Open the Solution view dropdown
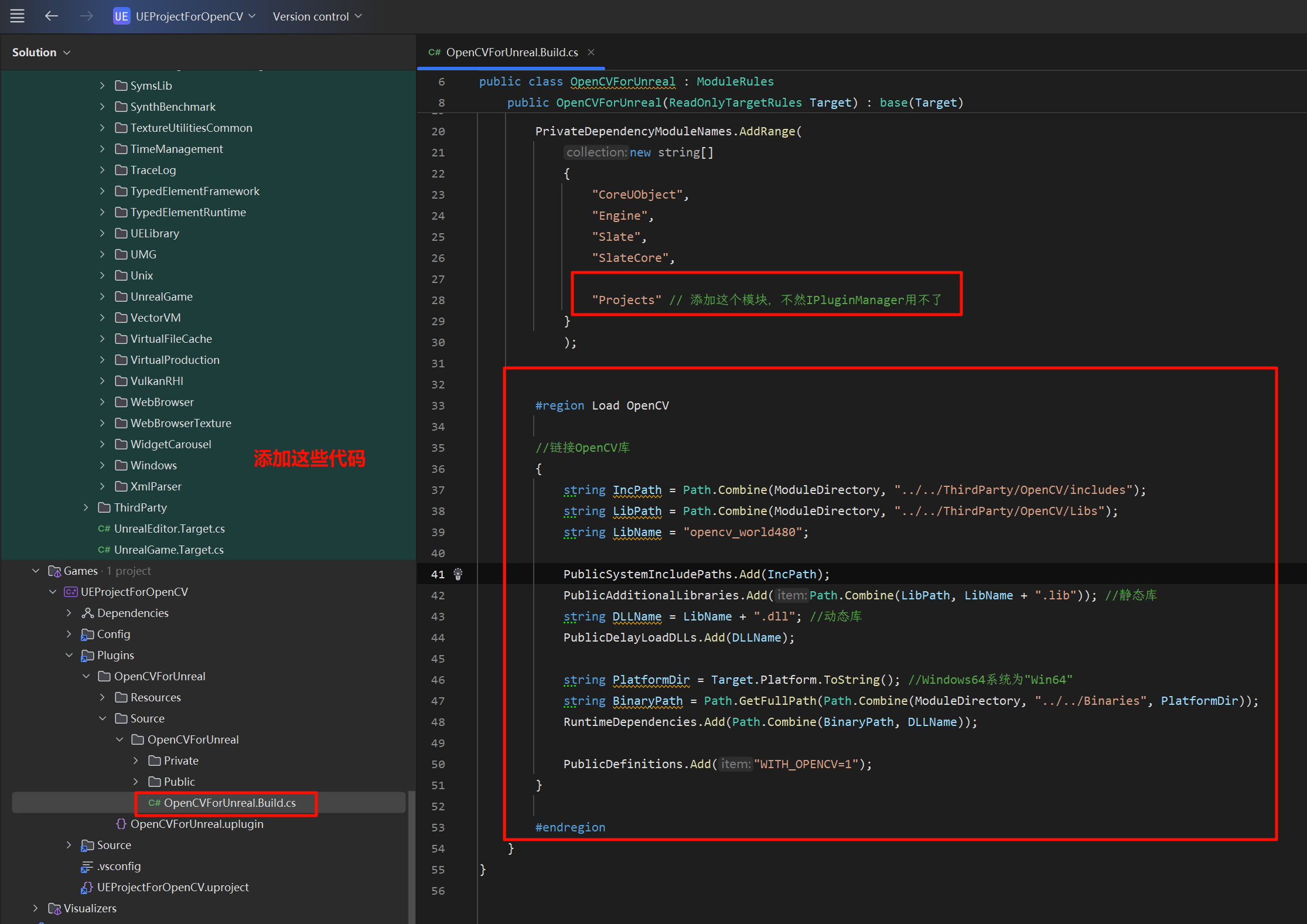The width and height of the screenshot is (1307, 924). click(41, 52)
